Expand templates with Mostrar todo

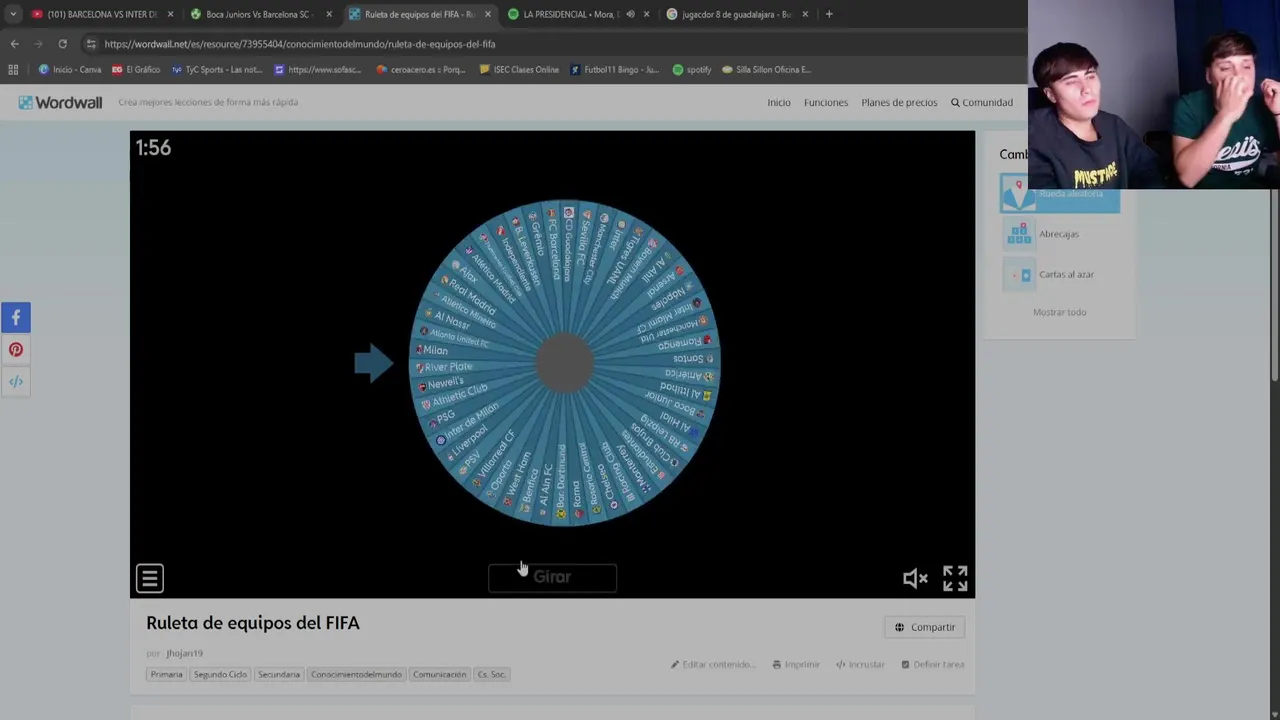click(x=1059, y=312)
